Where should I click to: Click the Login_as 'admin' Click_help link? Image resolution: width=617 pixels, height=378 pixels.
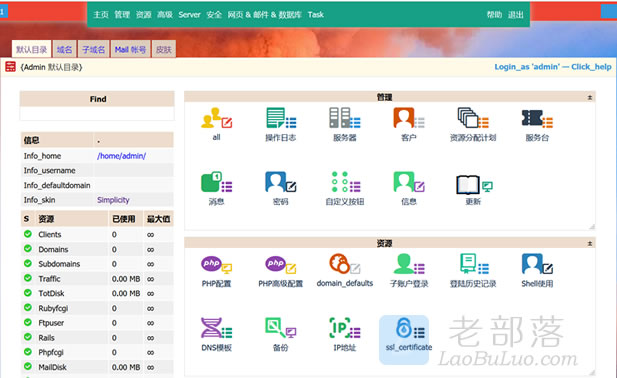553,66
